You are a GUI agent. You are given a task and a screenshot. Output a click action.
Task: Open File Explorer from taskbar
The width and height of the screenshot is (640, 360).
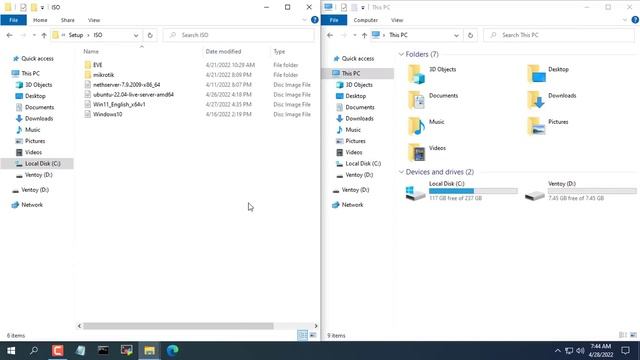click(x=149, y=351)
